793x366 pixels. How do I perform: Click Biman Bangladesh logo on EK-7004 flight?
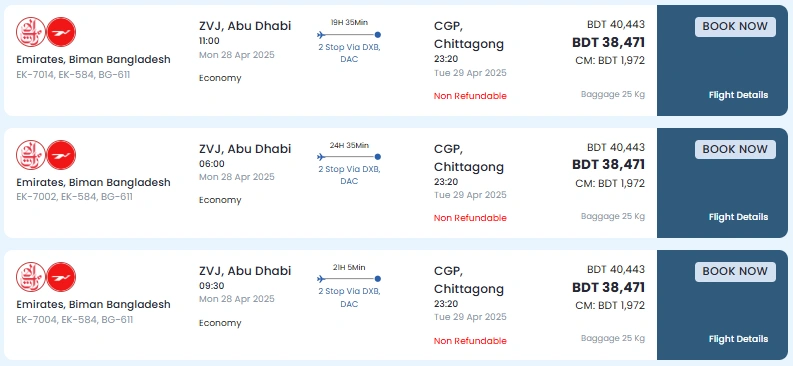pos(61,277)
